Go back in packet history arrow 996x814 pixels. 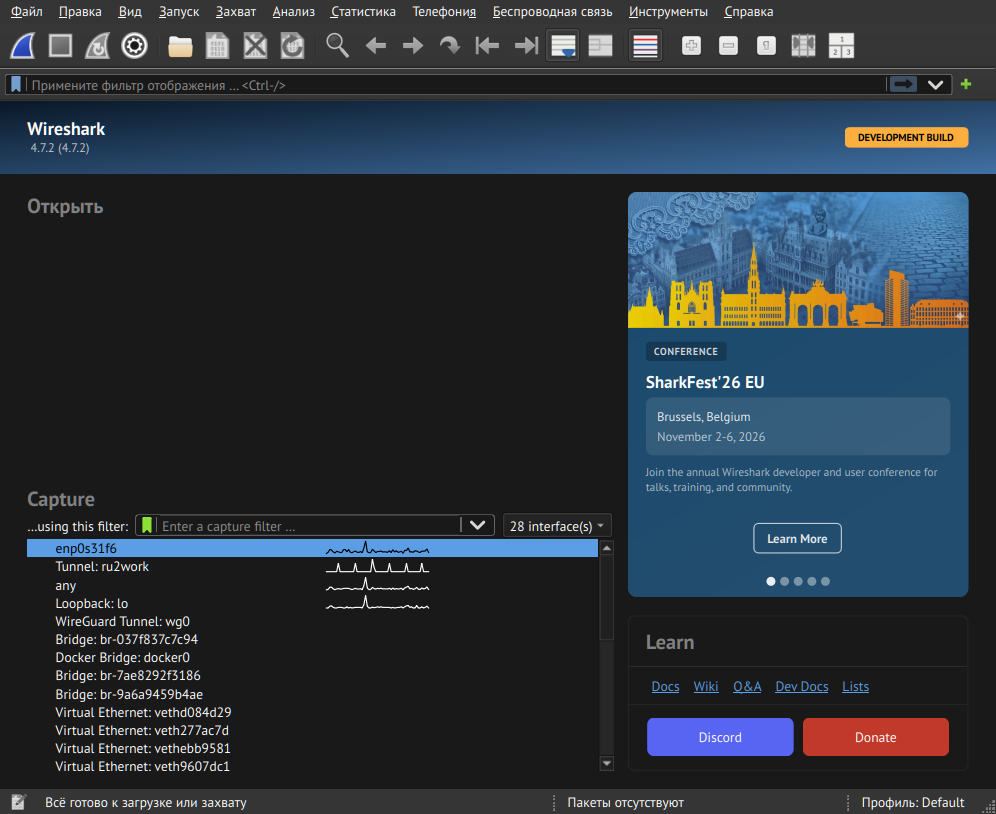[x=375, y=46]
